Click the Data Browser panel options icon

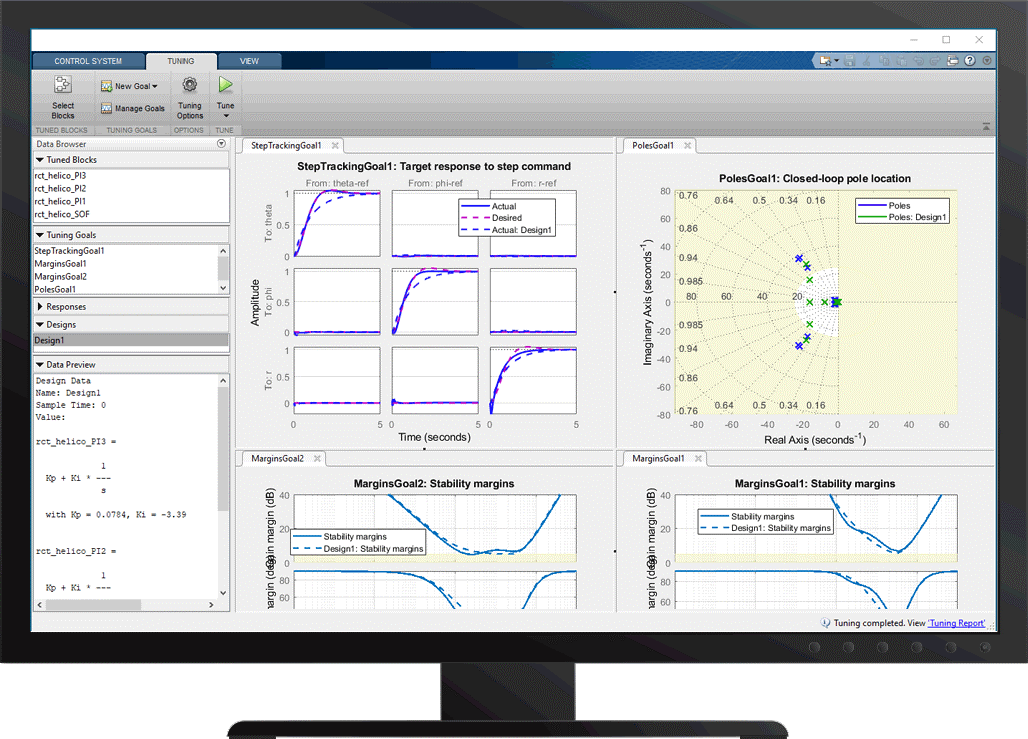(222, 144)
